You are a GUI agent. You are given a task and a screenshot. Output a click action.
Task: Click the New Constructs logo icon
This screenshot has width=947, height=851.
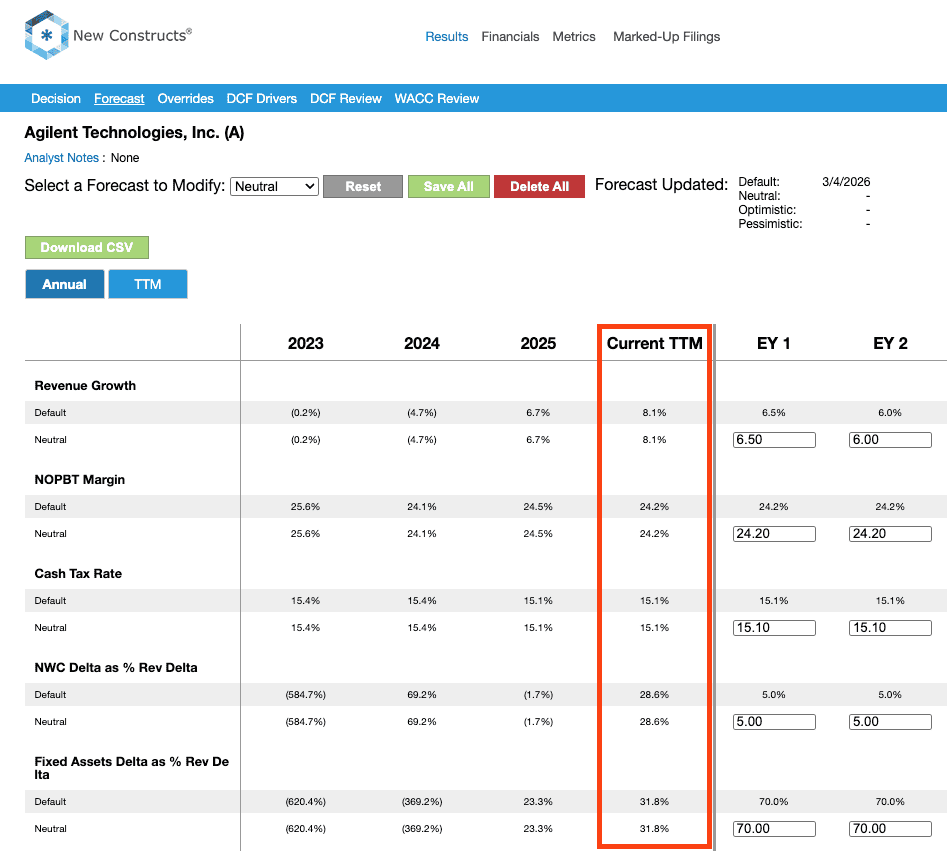(x=46, y=36)
